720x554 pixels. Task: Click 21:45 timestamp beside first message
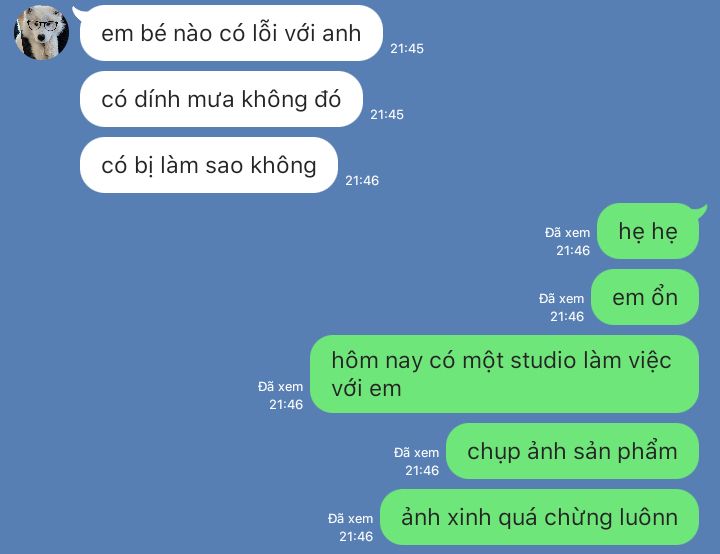click(407, 49)
